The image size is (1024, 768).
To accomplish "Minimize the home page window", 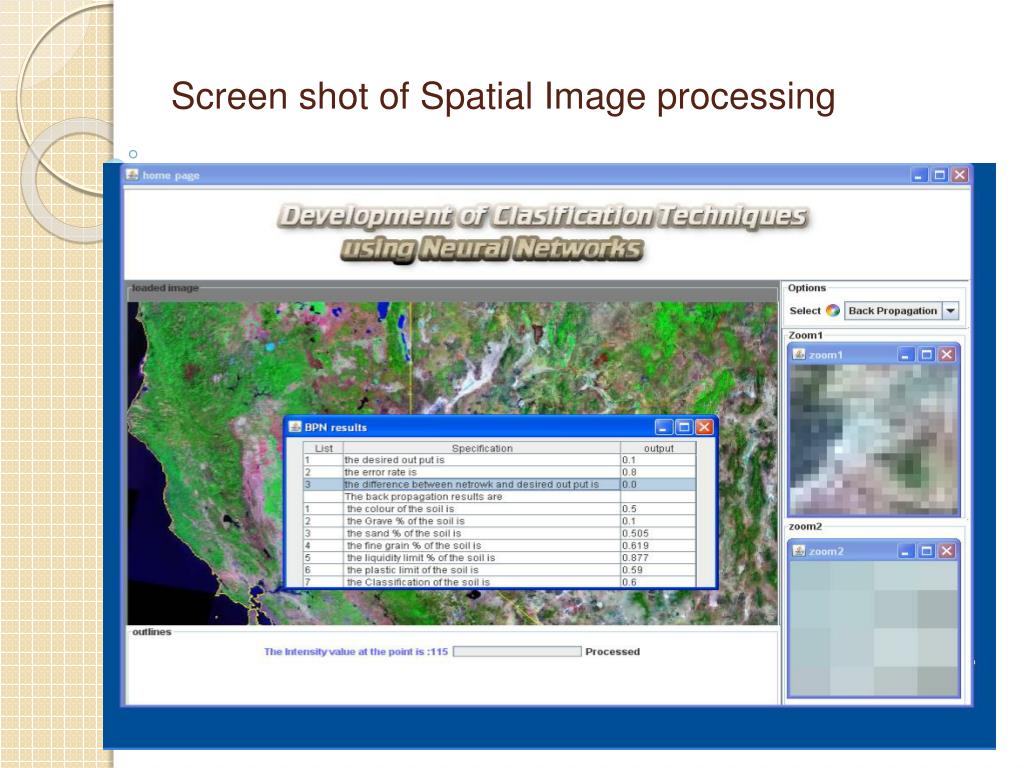I will (x=919, y=175).
